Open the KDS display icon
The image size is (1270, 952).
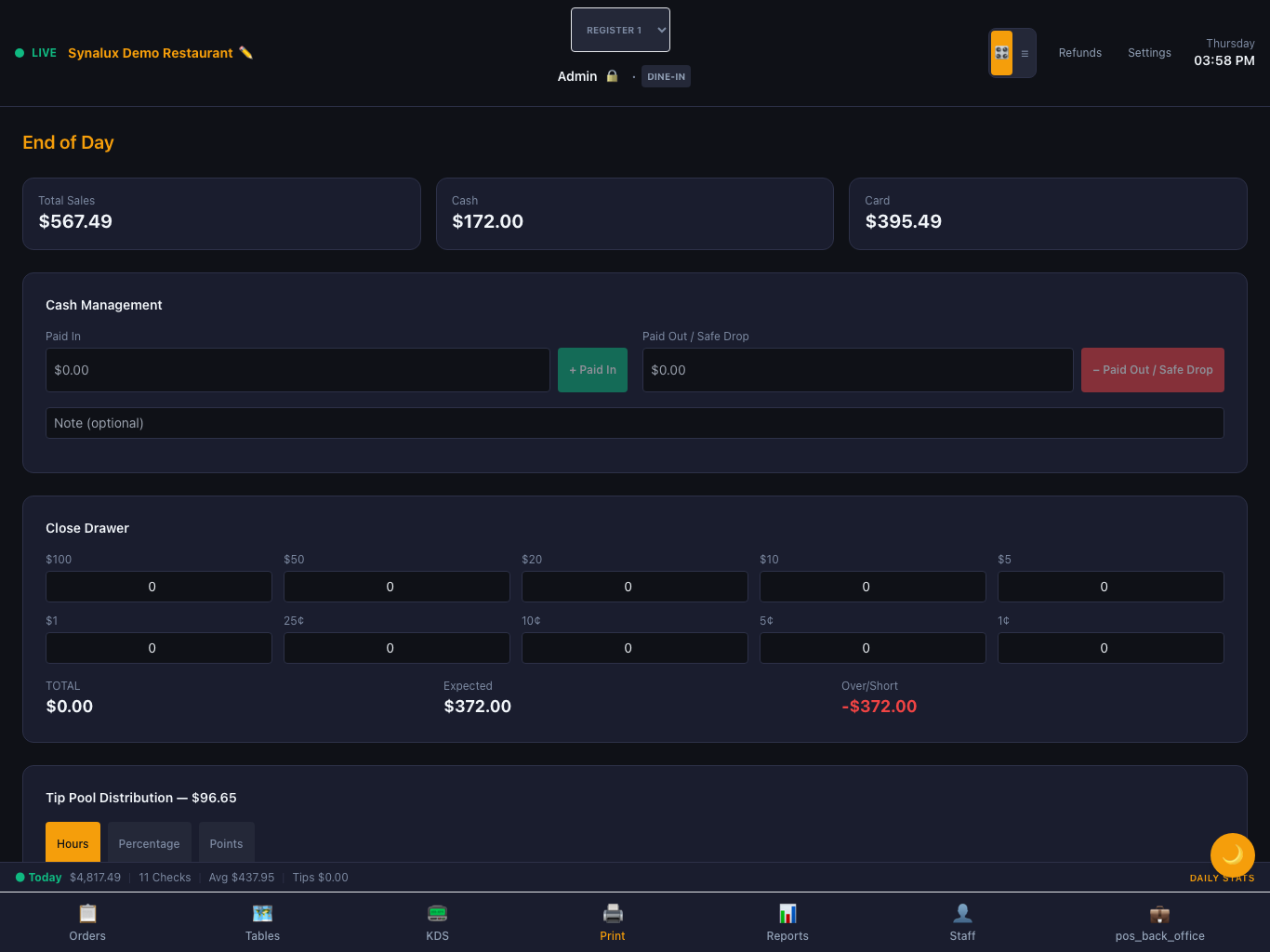point(437,913)
